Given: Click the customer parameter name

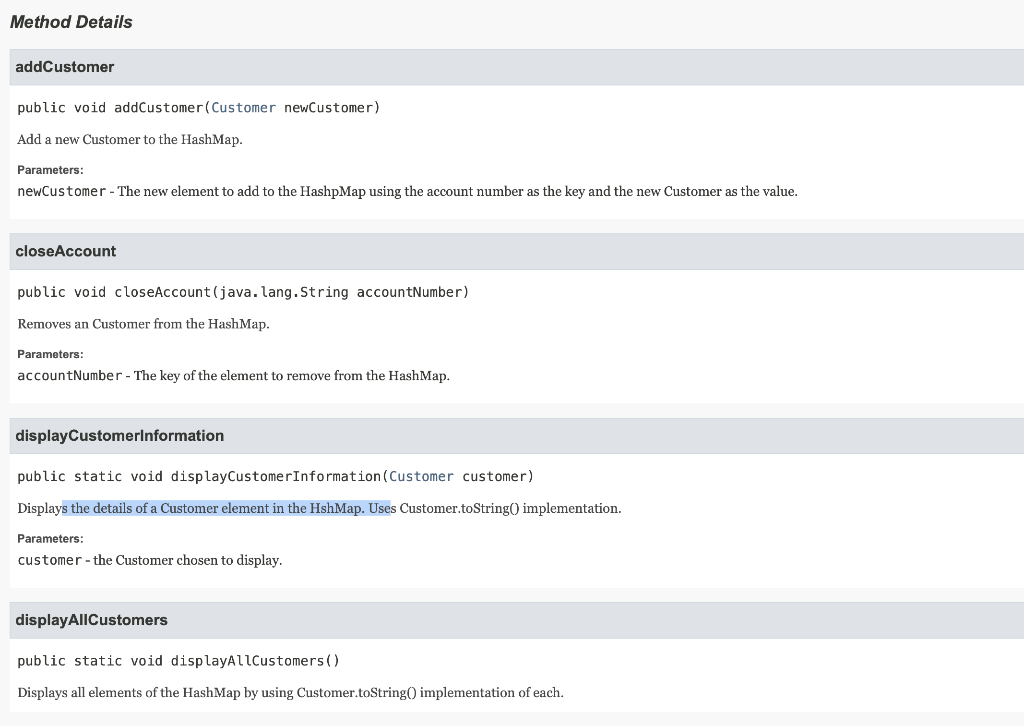Looking at the screenshot, I should pos(49,559).
